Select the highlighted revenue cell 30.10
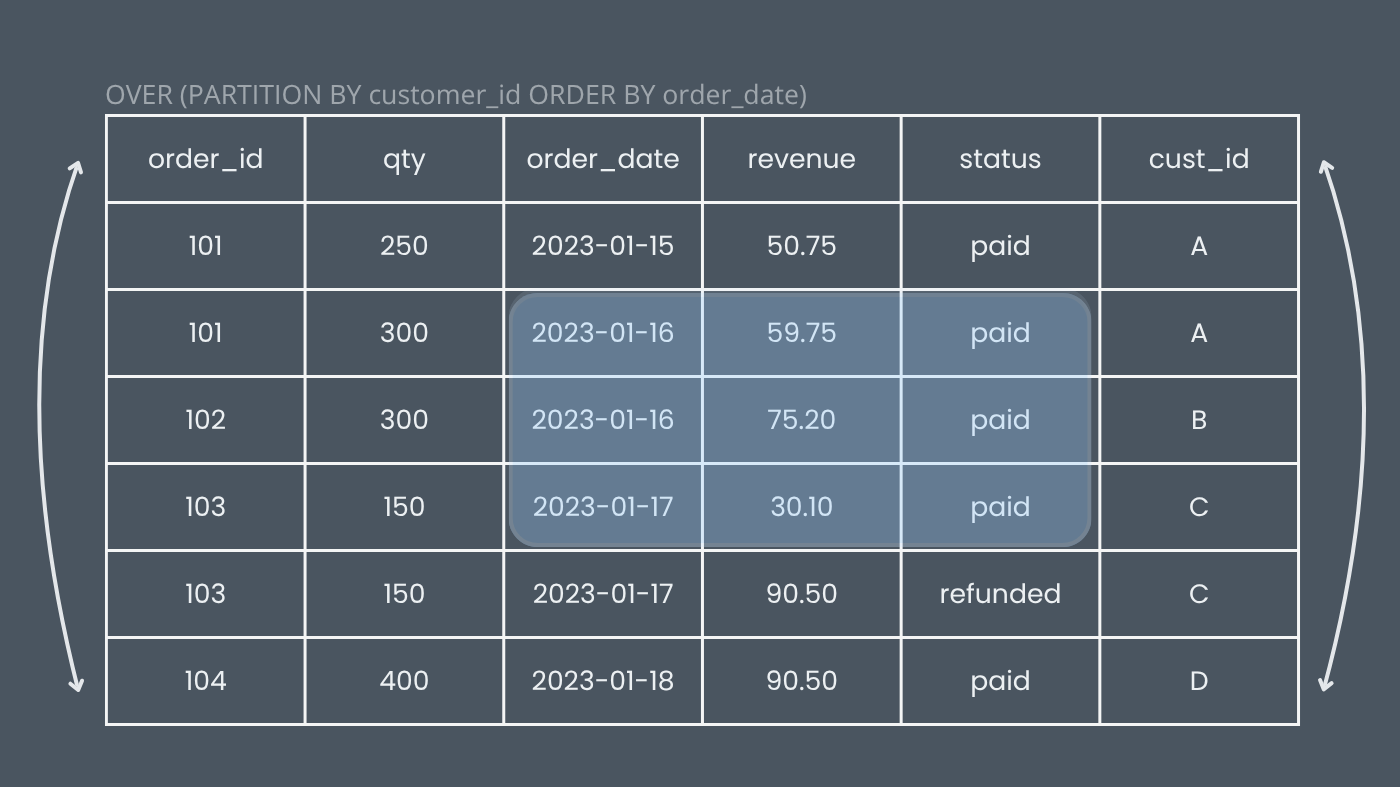Viewport: 1400px width, 787px height. pyautogui.click(x=801, y=507)
